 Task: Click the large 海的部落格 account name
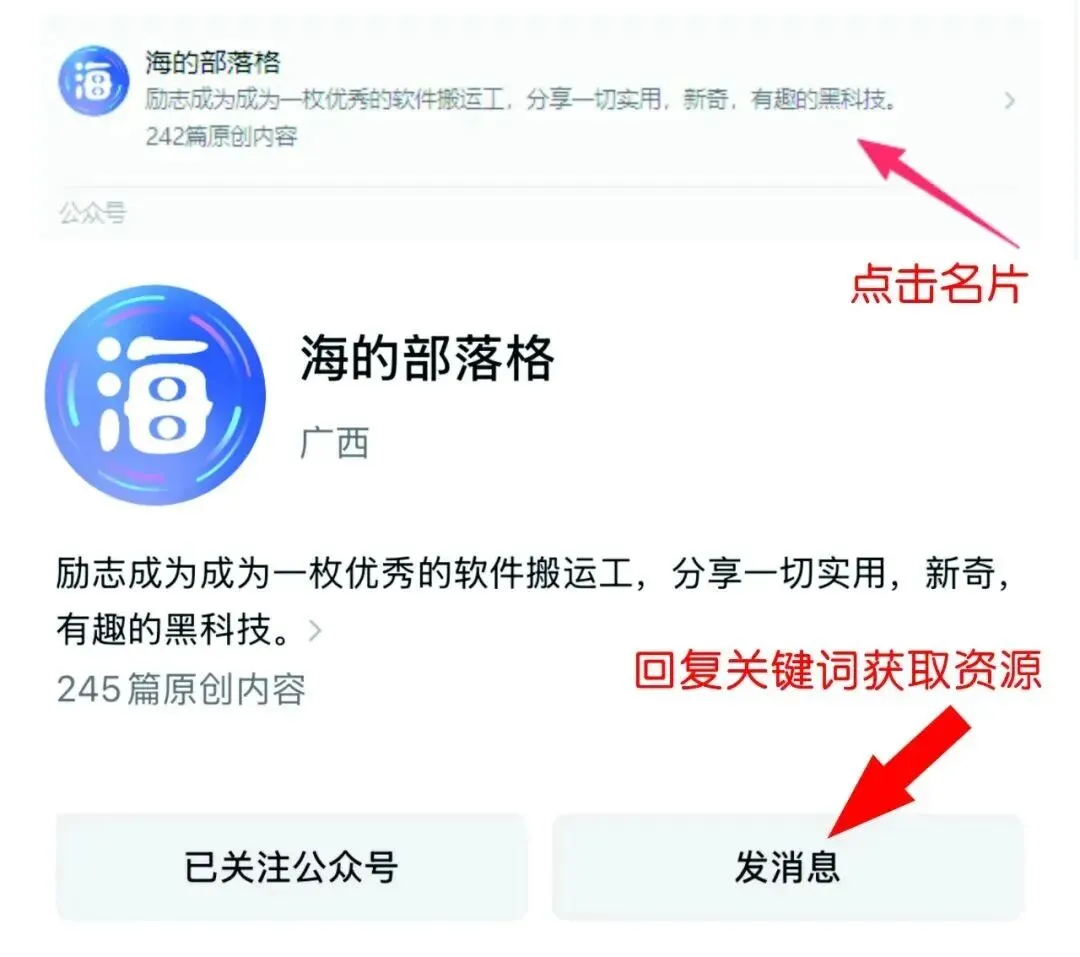(427, 358)
